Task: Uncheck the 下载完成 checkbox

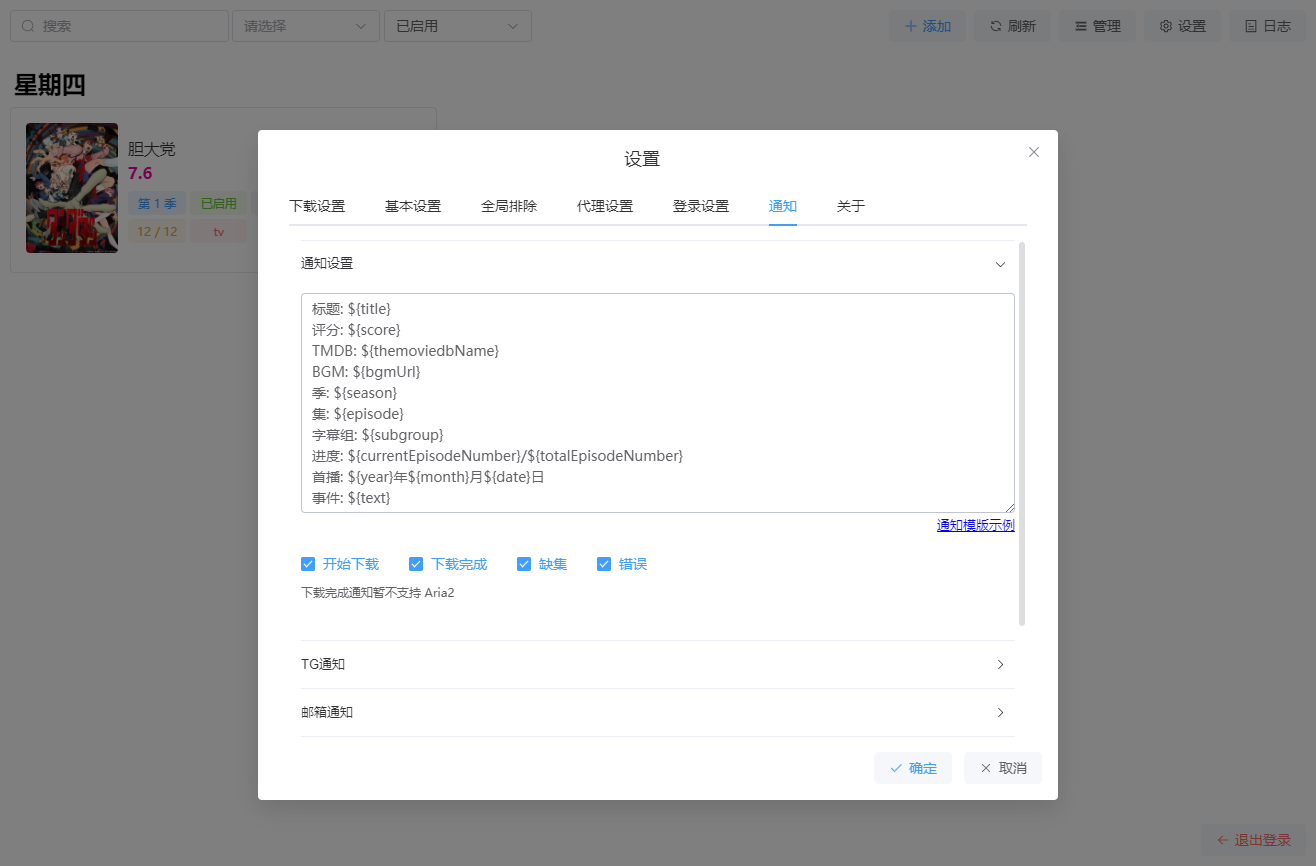Action: click(416, 564)
